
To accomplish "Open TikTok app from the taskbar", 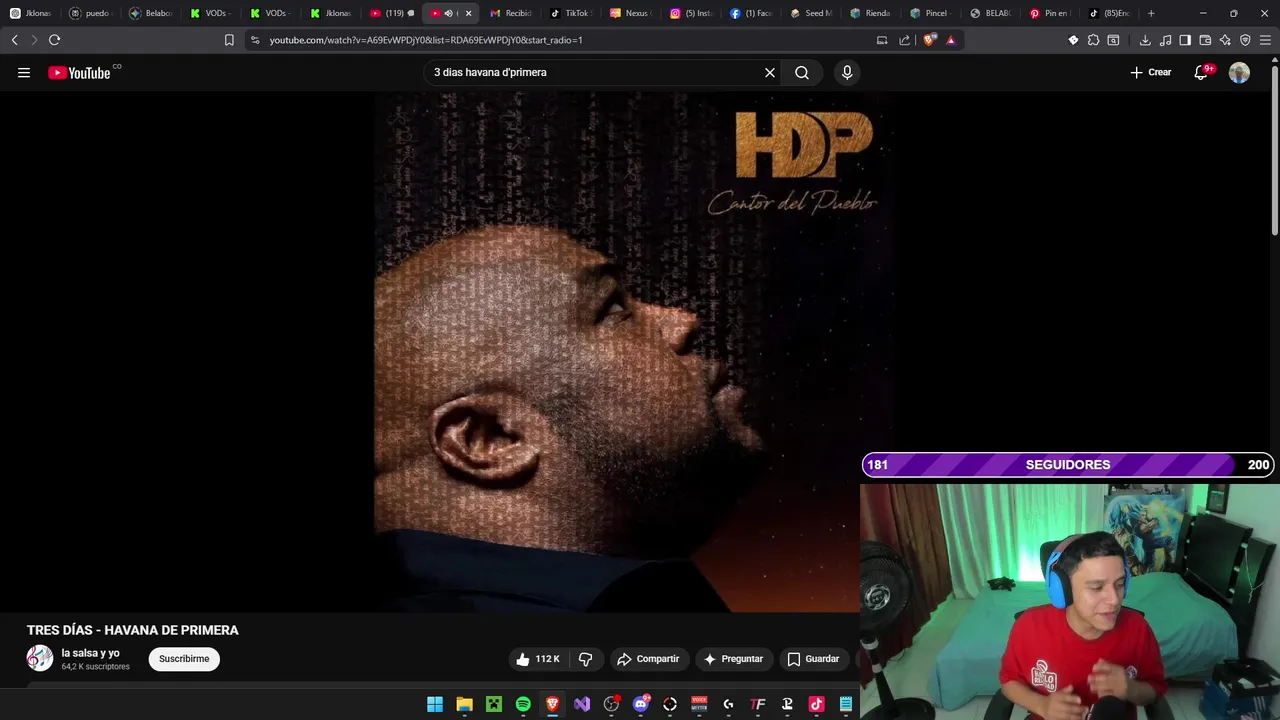I will (816, 705).
